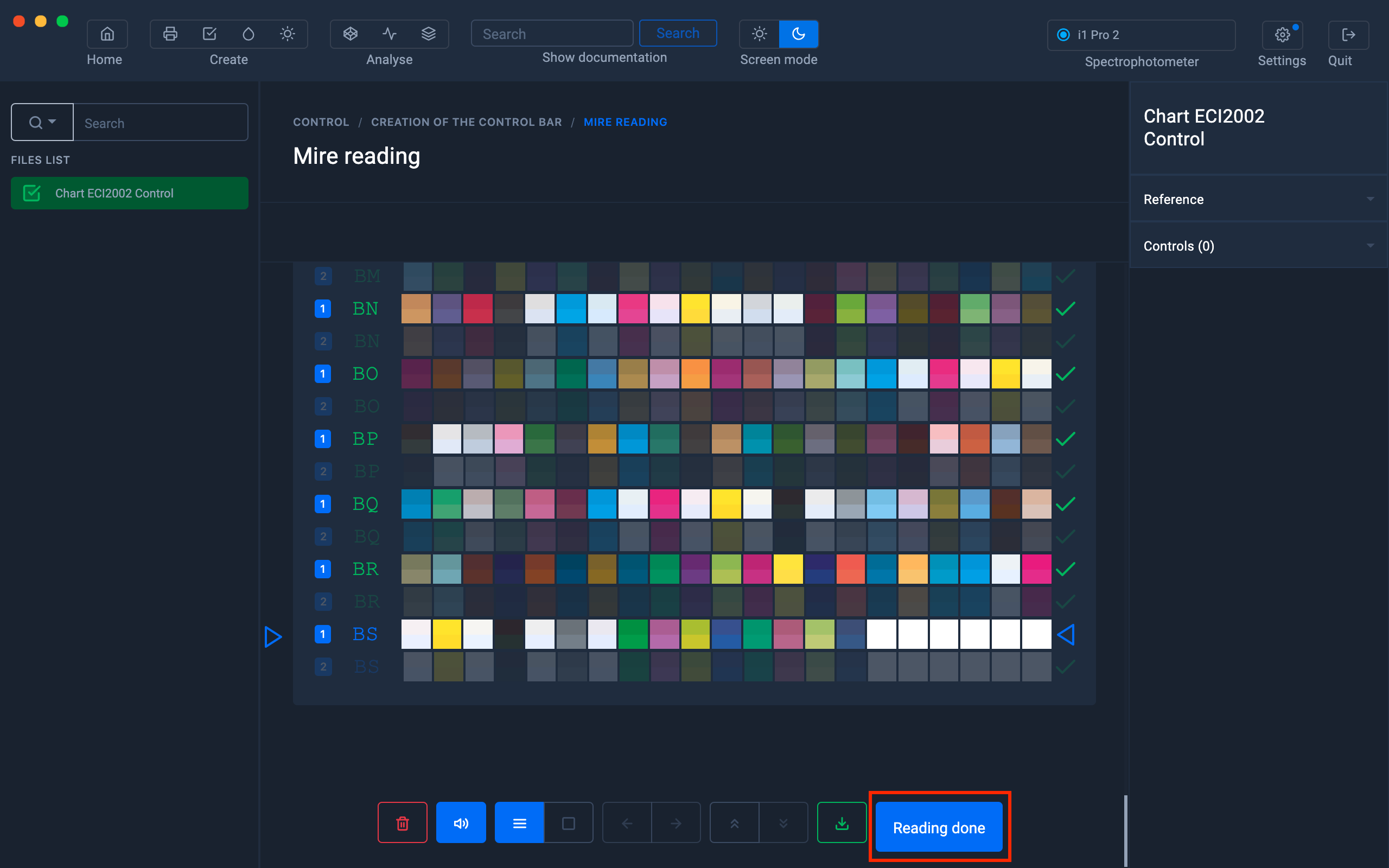Click green checkmark at end of row BR
The height and width of the screenshot is (868, 1389).
(1065, 569)
